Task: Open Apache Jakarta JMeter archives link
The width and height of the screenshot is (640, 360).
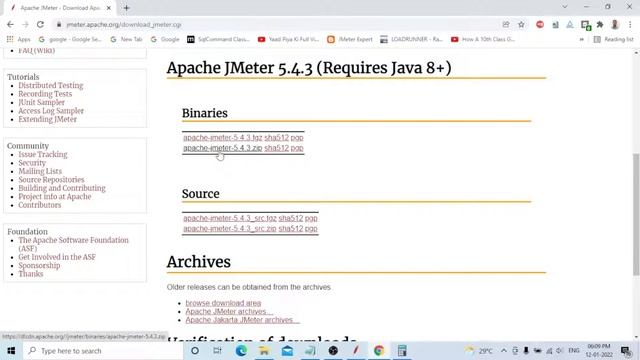Action: click(242, 320)
